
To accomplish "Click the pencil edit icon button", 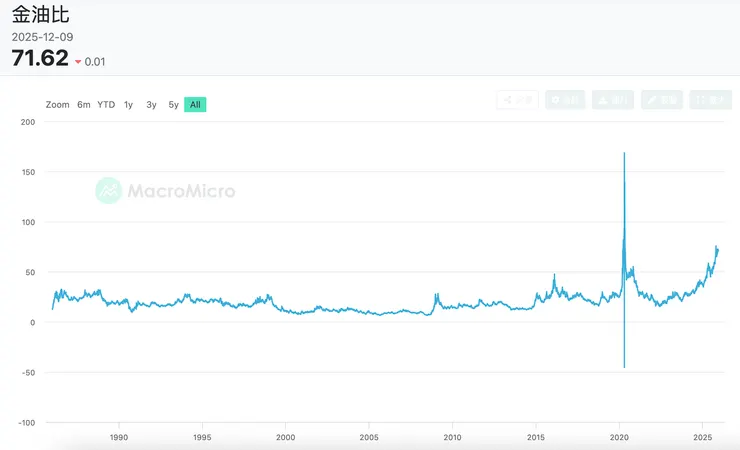I will point(662,100).
